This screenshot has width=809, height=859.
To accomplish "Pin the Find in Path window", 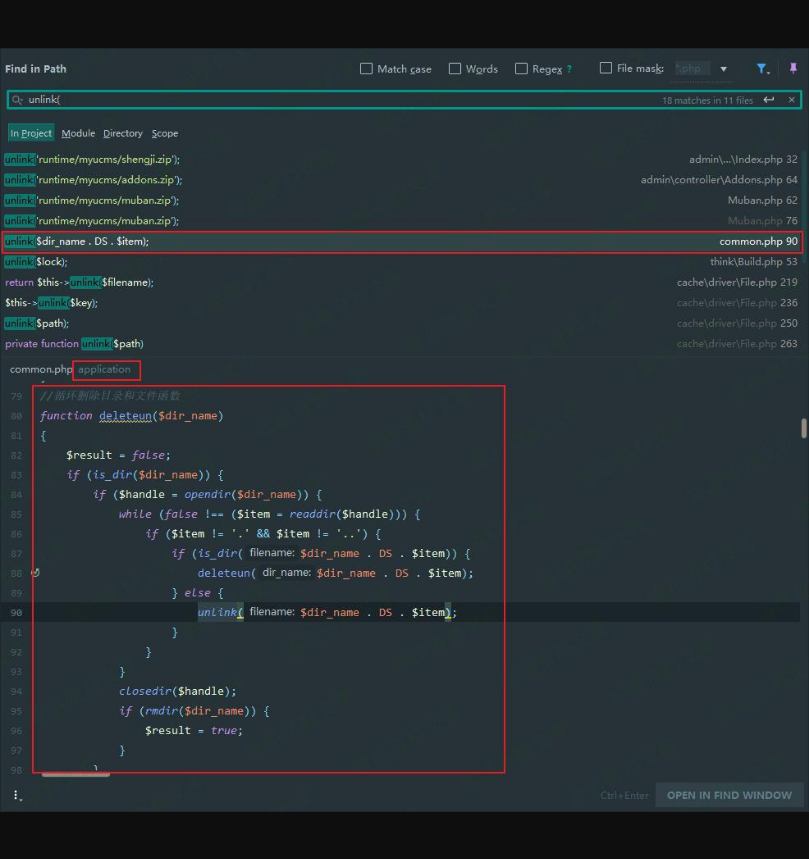I will [793, 69].
